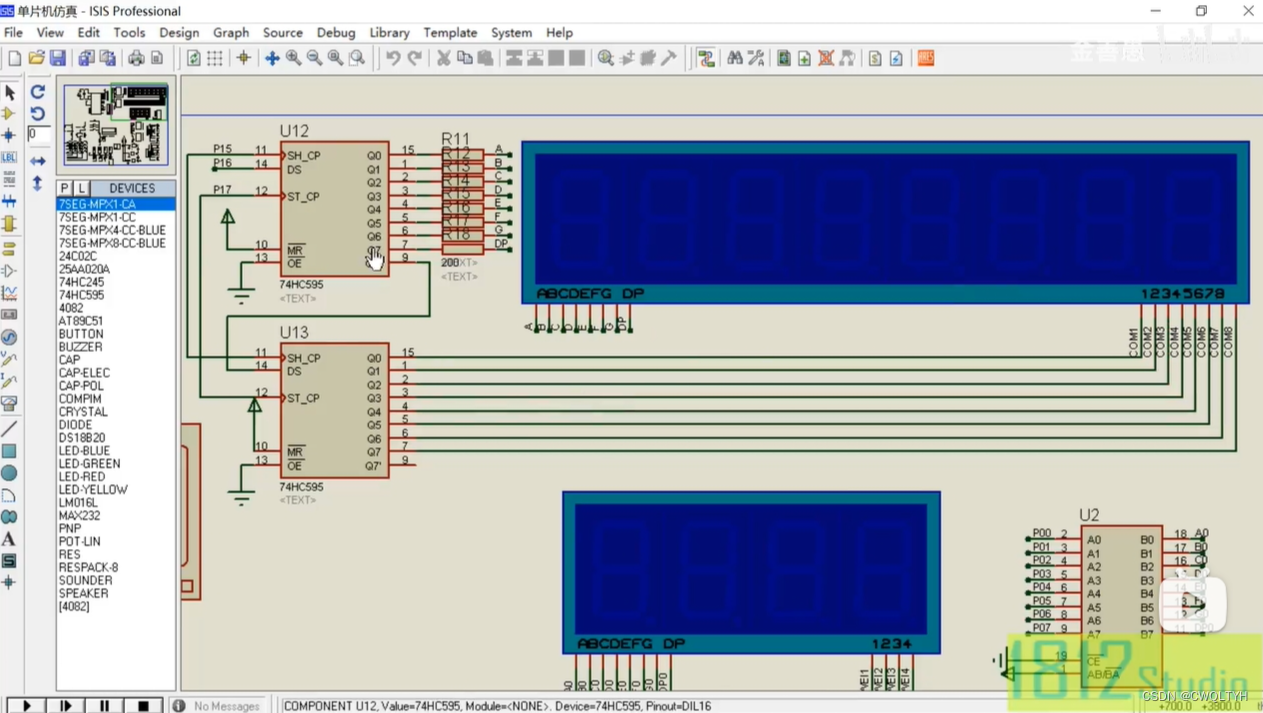1263x713 pixels.
Task: Click the rotation angle input field
Action: tap(39, 134)
